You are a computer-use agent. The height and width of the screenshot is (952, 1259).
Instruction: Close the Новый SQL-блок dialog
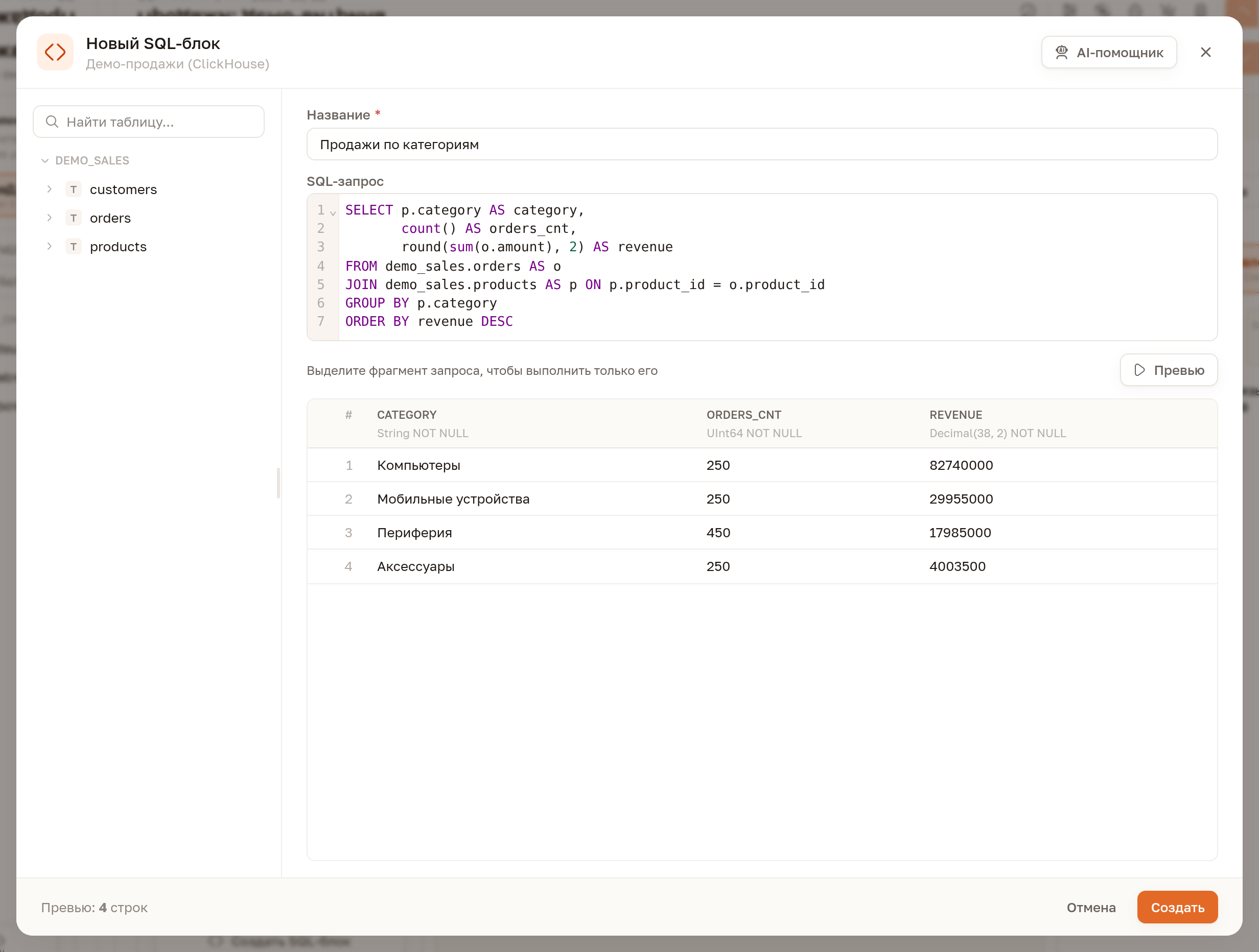(1205, 53)
